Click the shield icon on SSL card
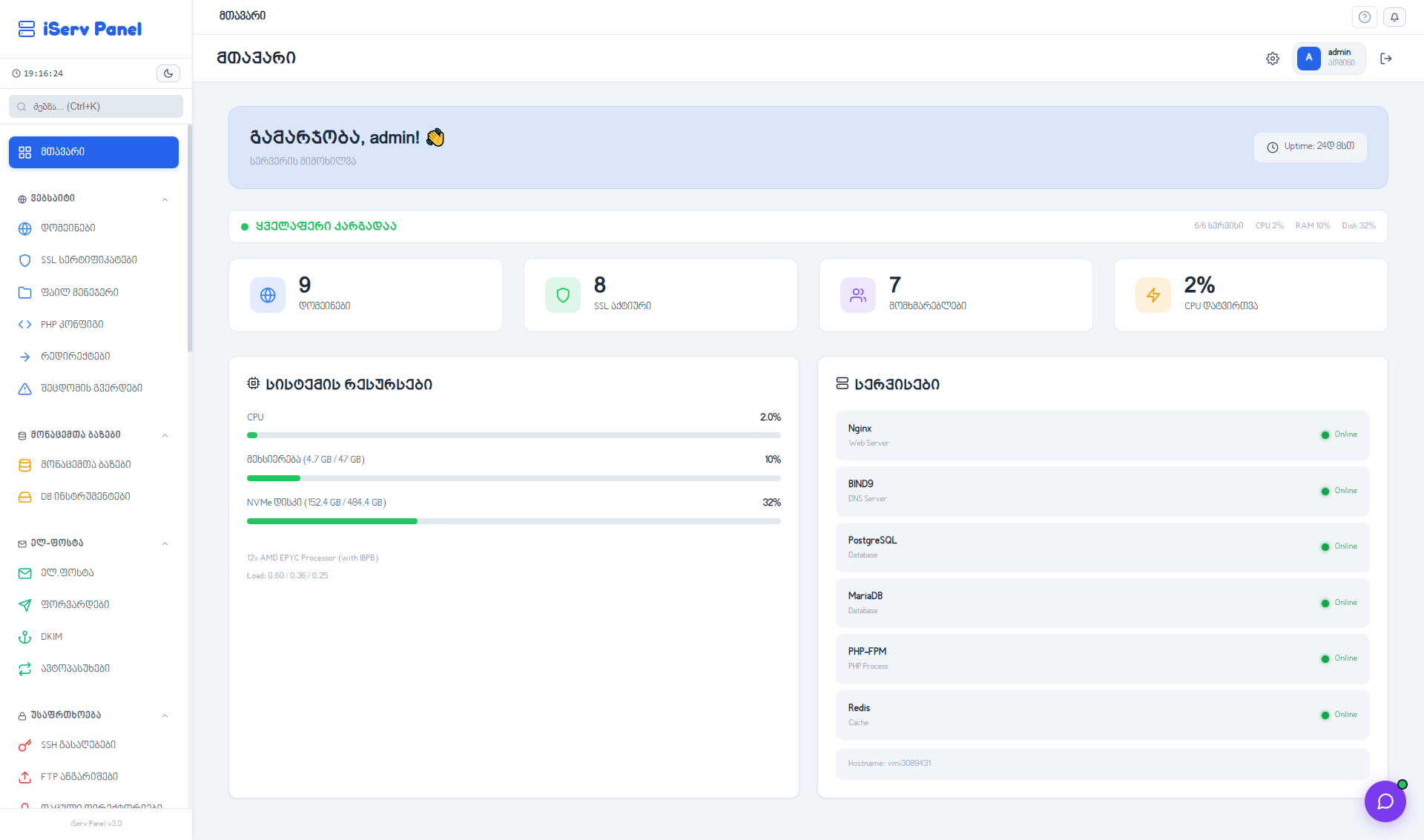 click(563, 295)
